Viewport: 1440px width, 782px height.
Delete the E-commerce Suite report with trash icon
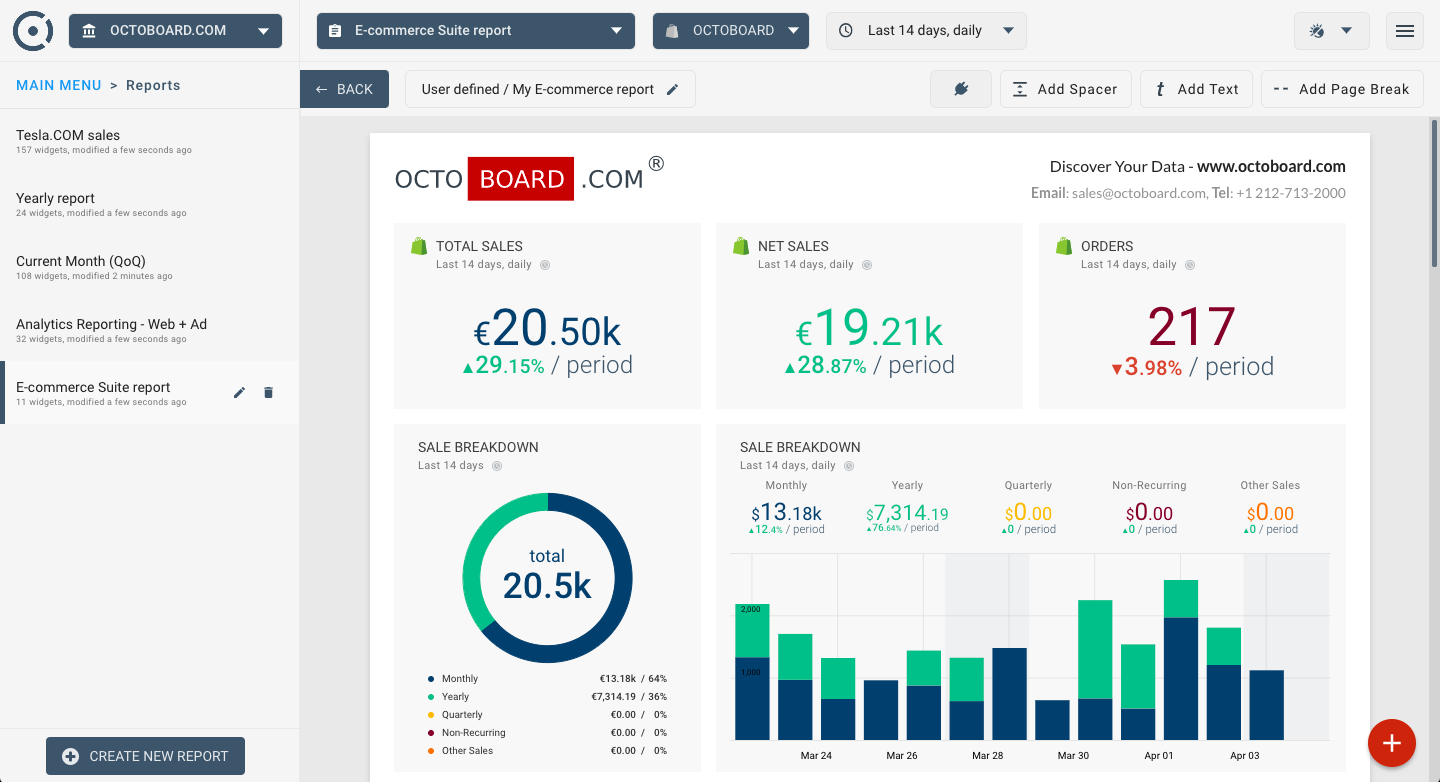[x=268, y=393]
